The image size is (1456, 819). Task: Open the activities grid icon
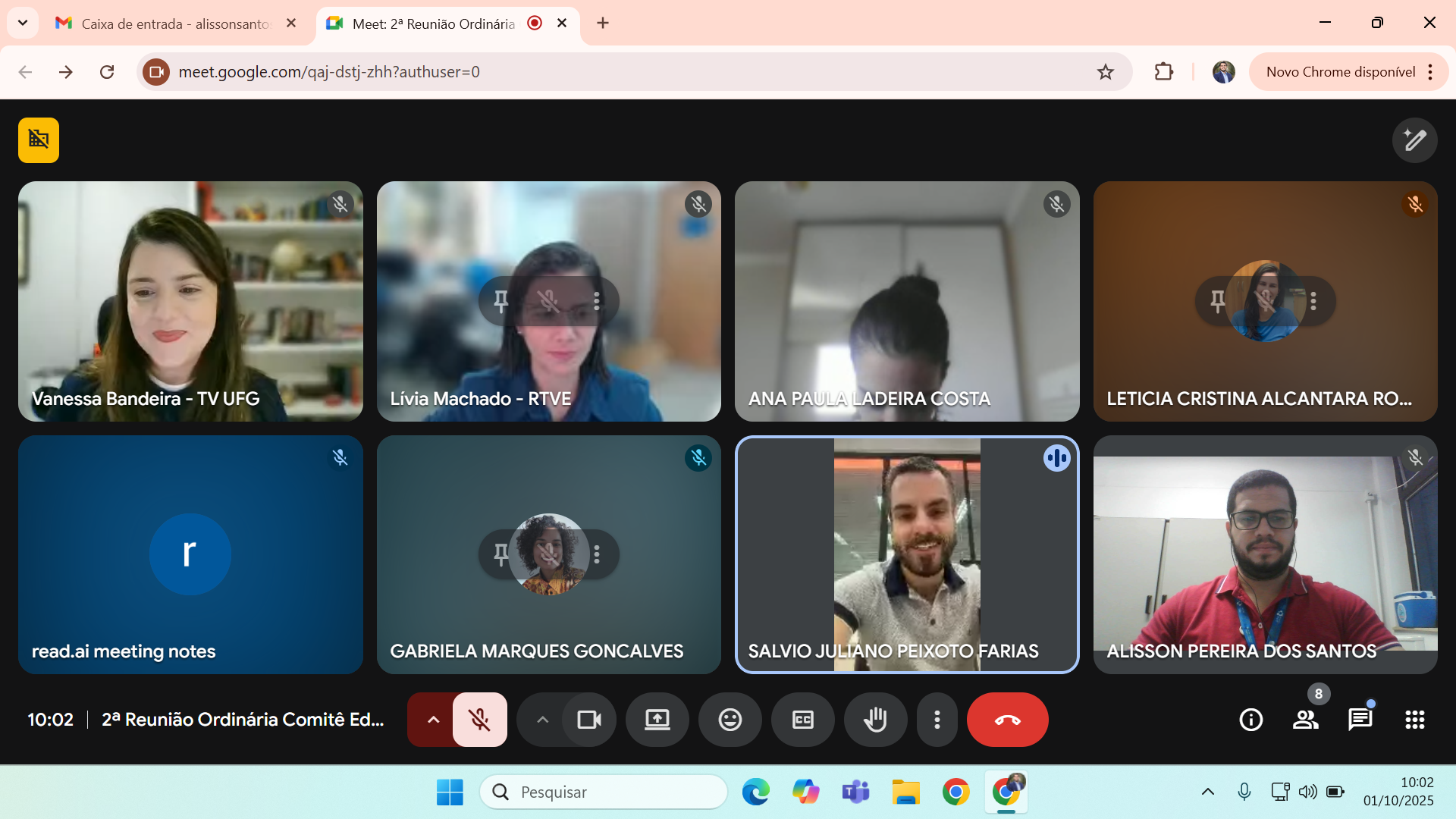[x=1414, y=720]
